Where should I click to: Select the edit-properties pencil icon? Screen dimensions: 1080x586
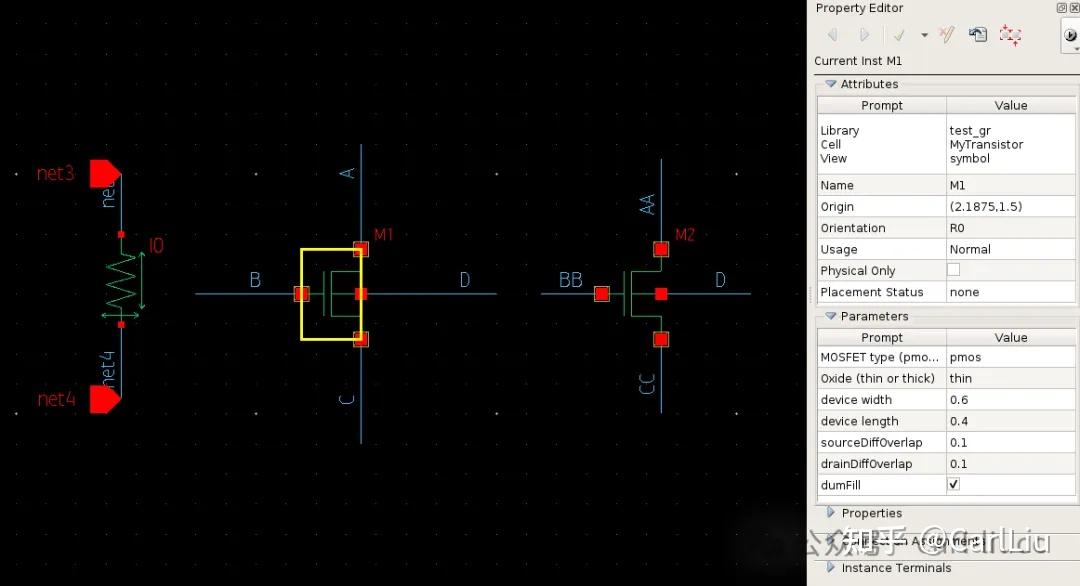[946, 34]
